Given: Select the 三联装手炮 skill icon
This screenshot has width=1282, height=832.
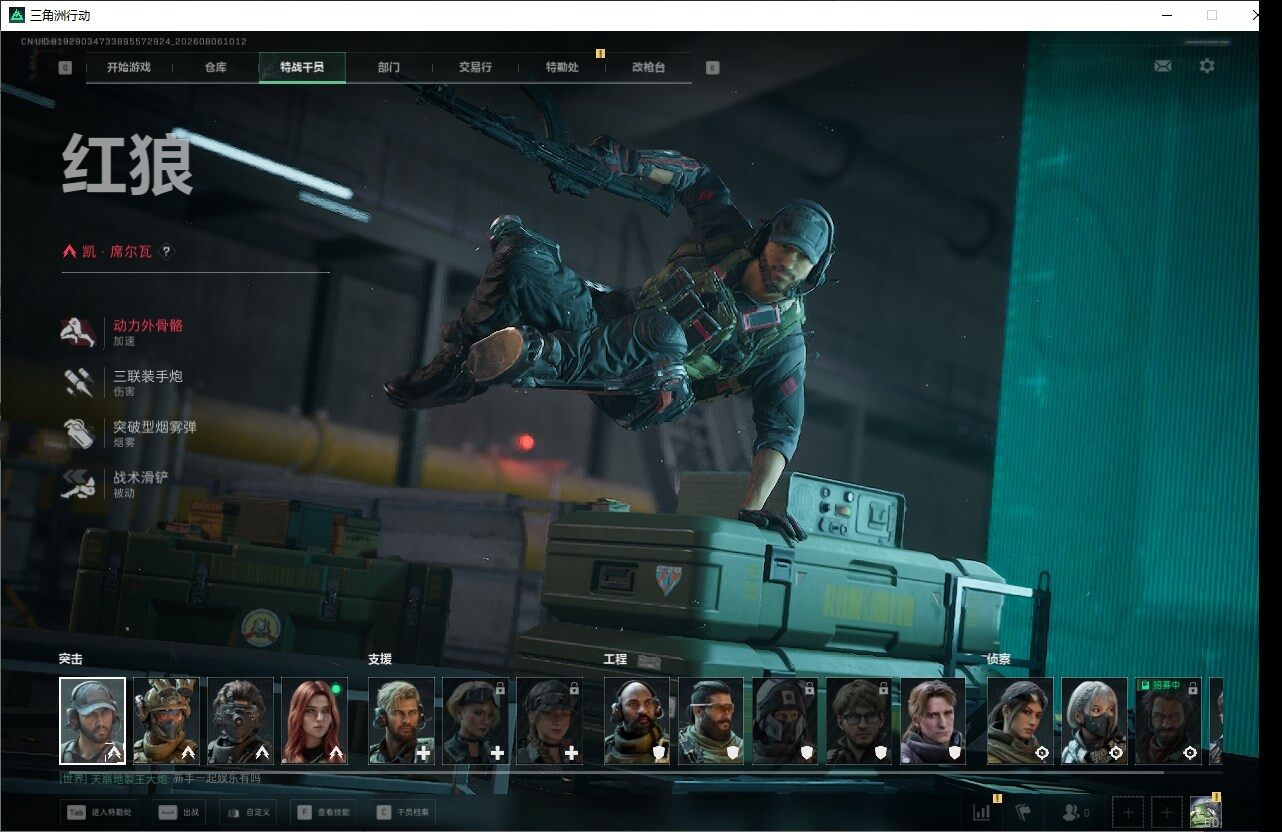Looking at the screenshot, I should pos(78,383).
